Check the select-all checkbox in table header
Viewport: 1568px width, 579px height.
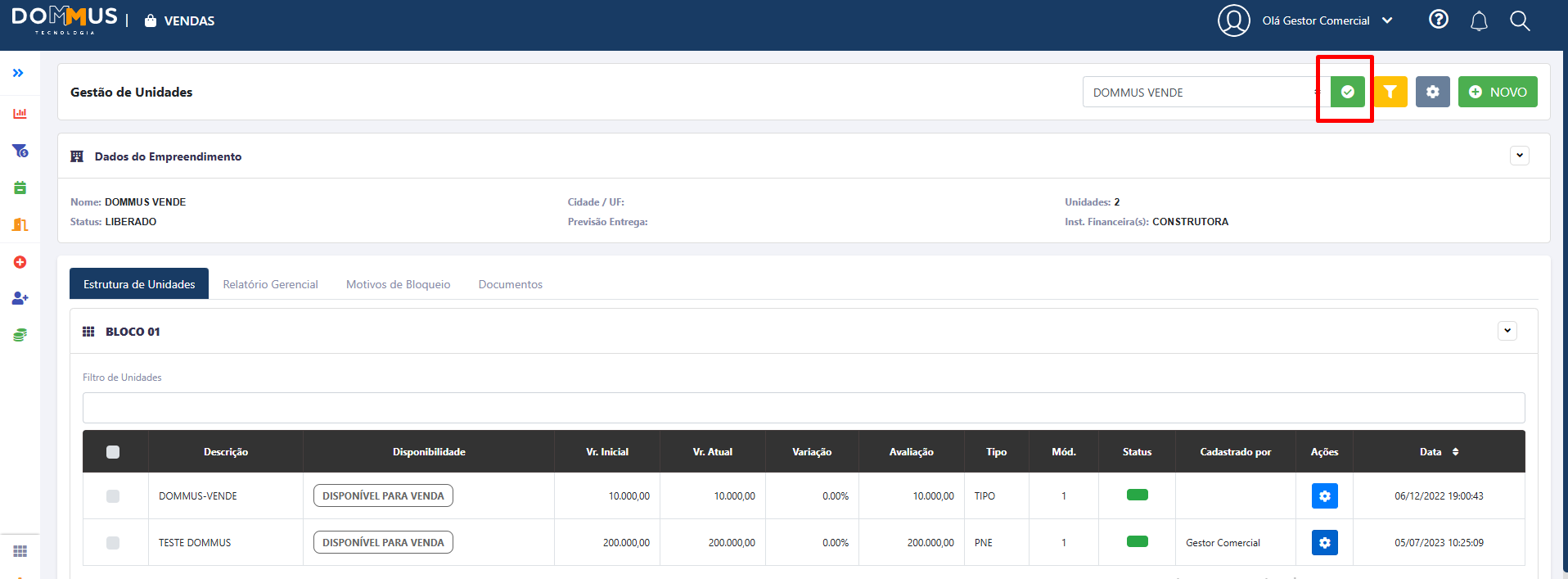point(113,452)
